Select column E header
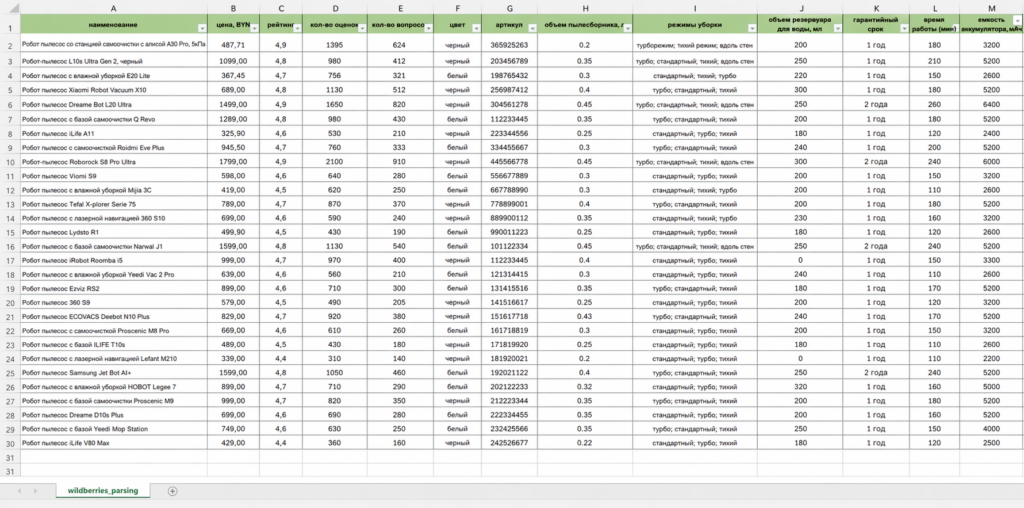Screen dimensions: 1024x508 click(x=400, y=8)
